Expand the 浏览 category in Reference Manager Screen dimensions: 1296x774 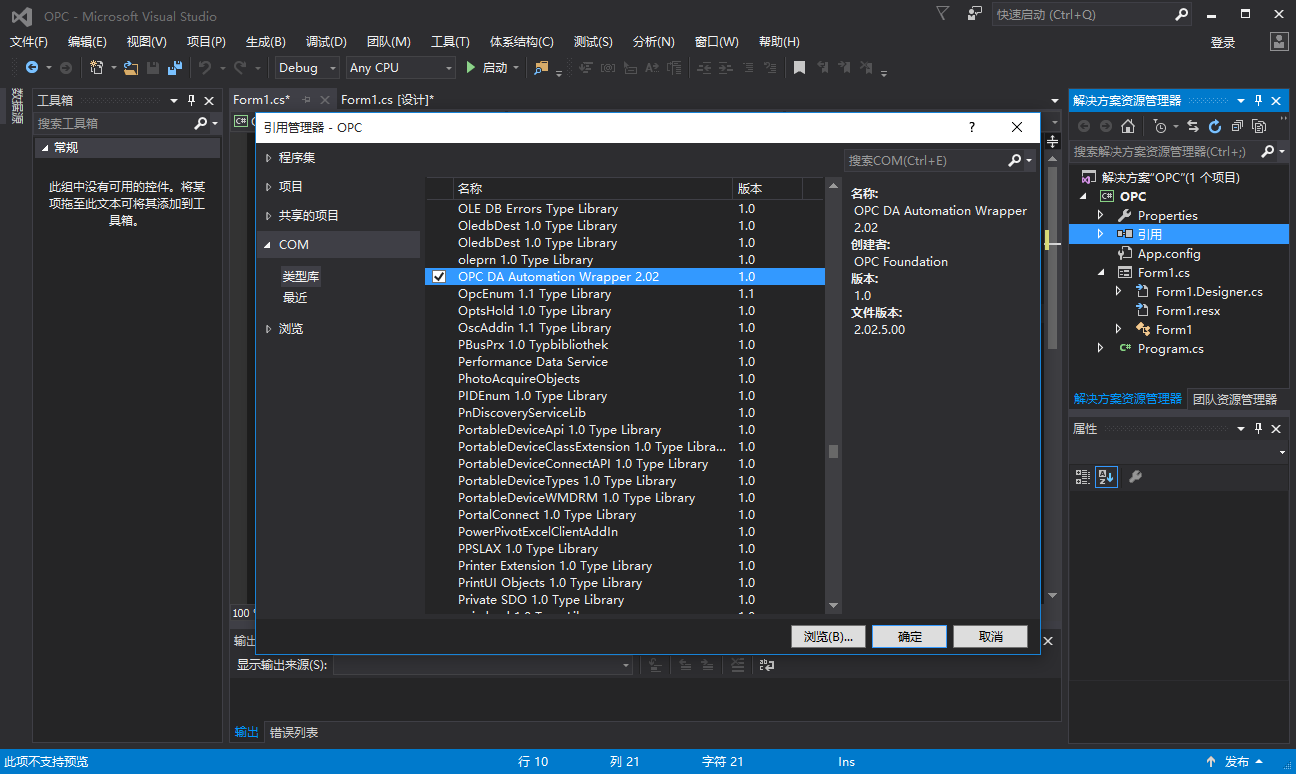coord(268,329)
